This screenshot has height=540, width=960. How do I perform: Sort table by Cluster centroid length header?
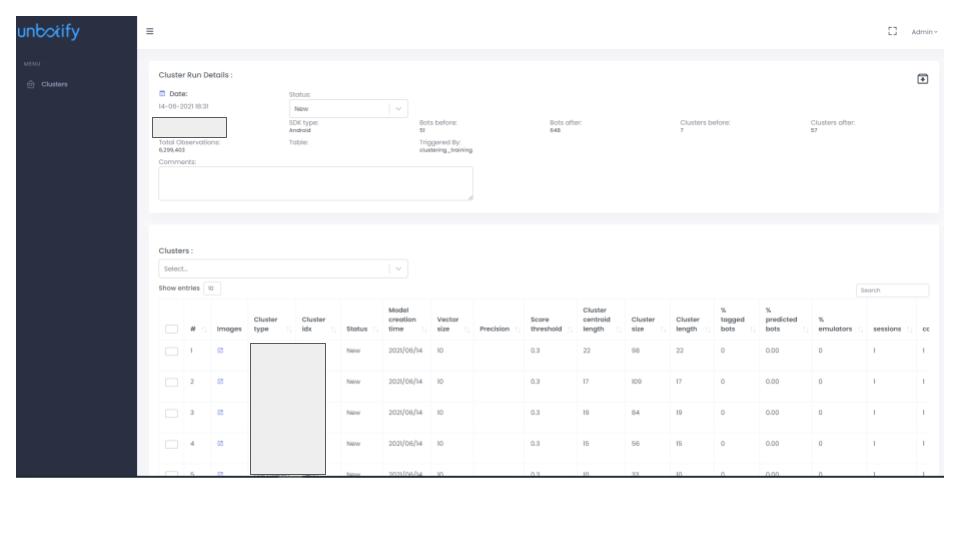click(596, 320)
